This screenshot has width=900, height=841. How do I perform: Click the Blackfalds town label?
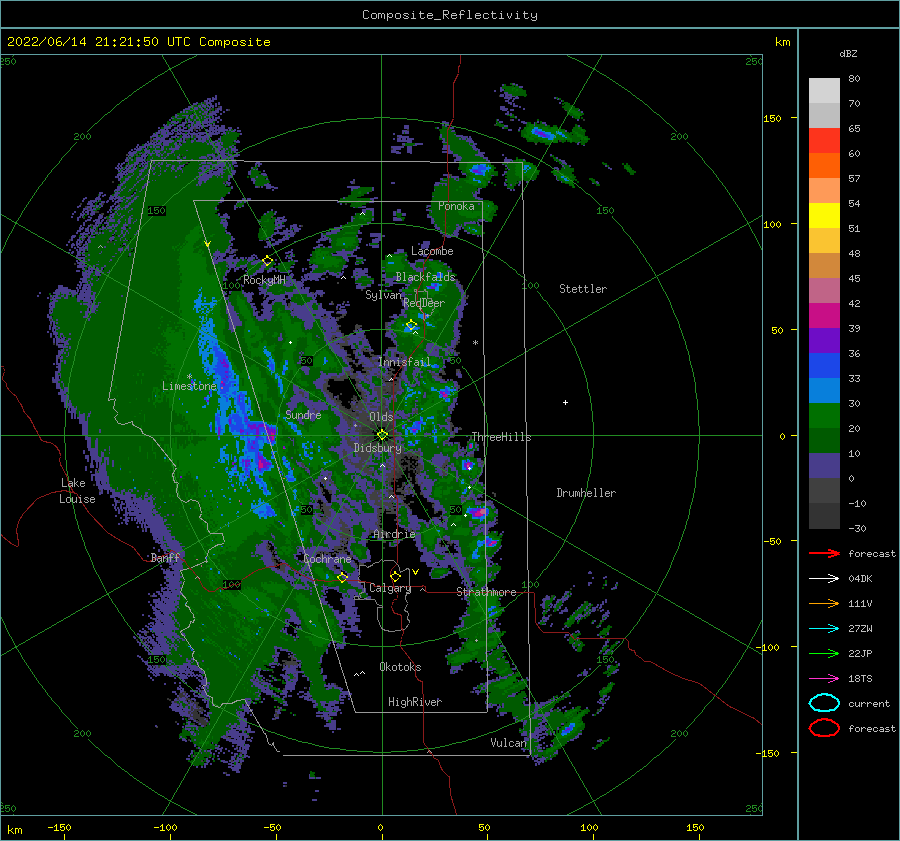(x=425, y=277)
